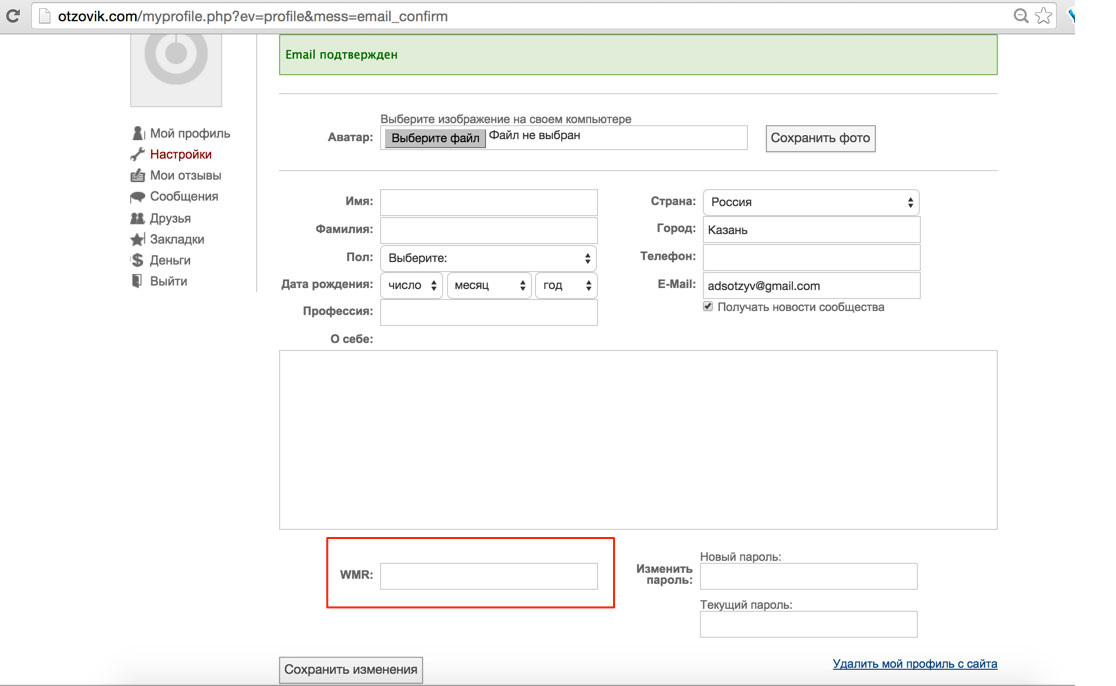Open the Пол dropdown
Viewport: 1116px width, 686px height.
pos(488,258)
